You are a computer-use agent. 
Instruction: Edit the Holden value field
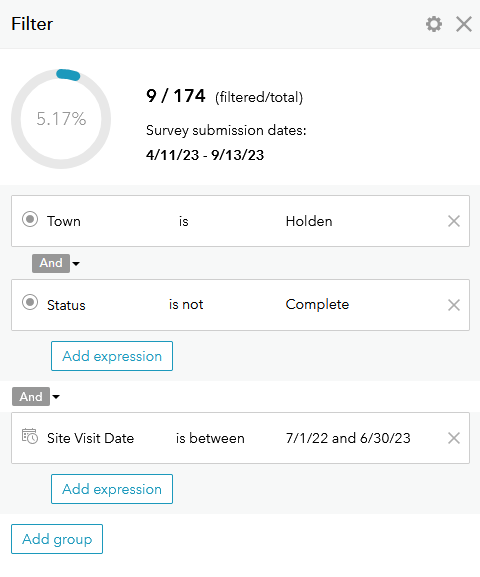(309, 221)
